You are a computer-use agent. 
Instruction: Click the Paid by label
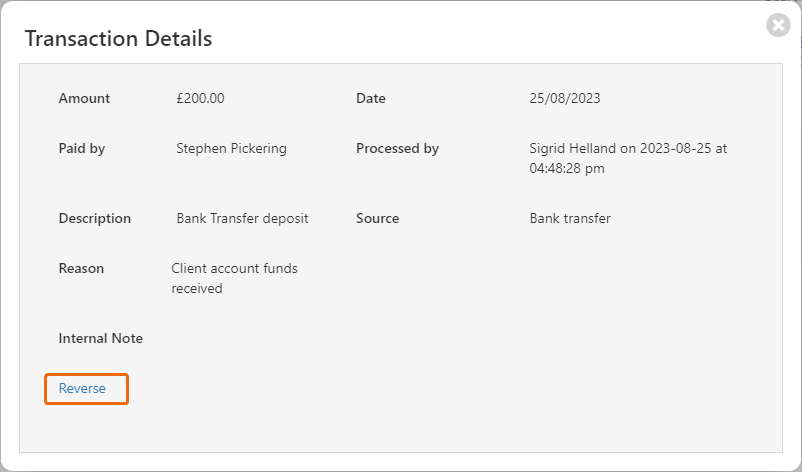click(82, 149)
